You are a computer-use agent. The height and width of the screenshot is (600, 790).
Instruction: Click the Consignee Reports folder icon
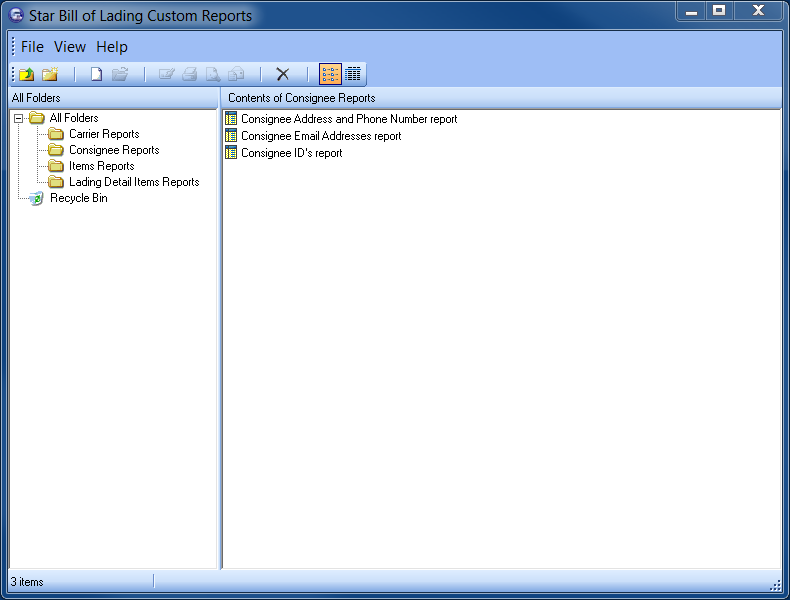click(x=56, y=150)
